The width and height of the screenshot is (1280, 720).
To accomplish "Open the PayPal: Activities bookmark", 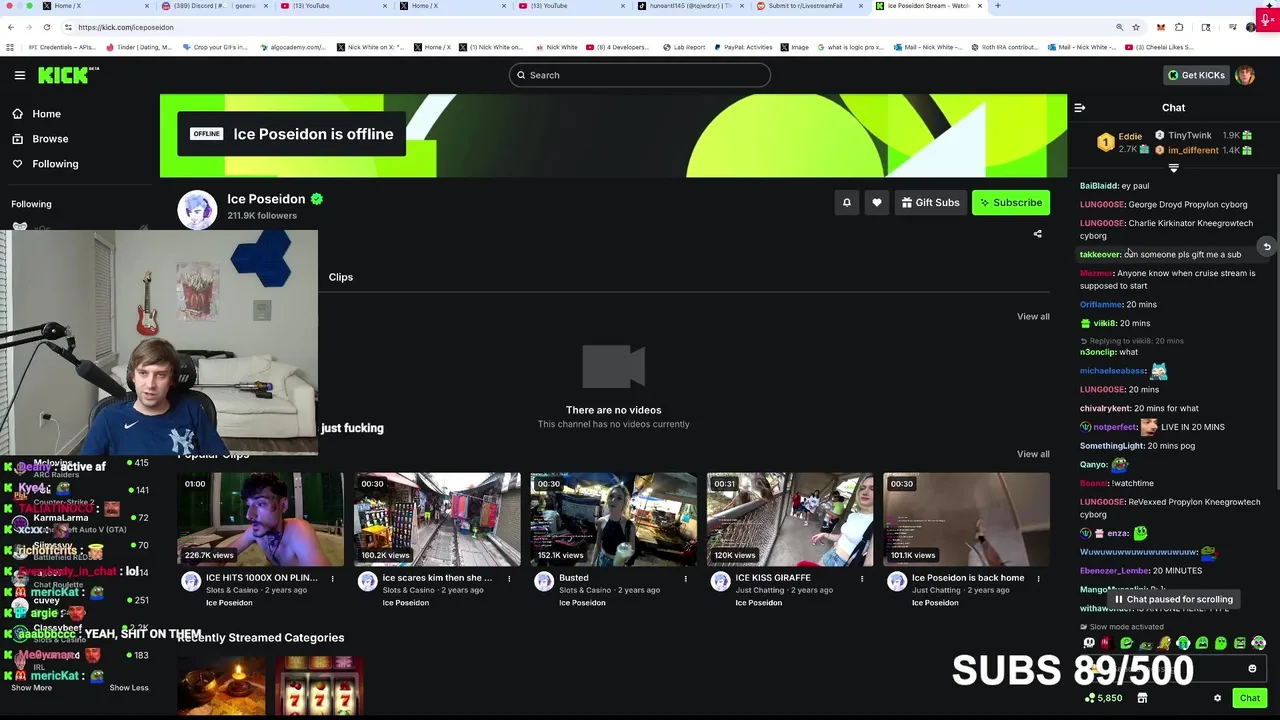I will 741,47.
